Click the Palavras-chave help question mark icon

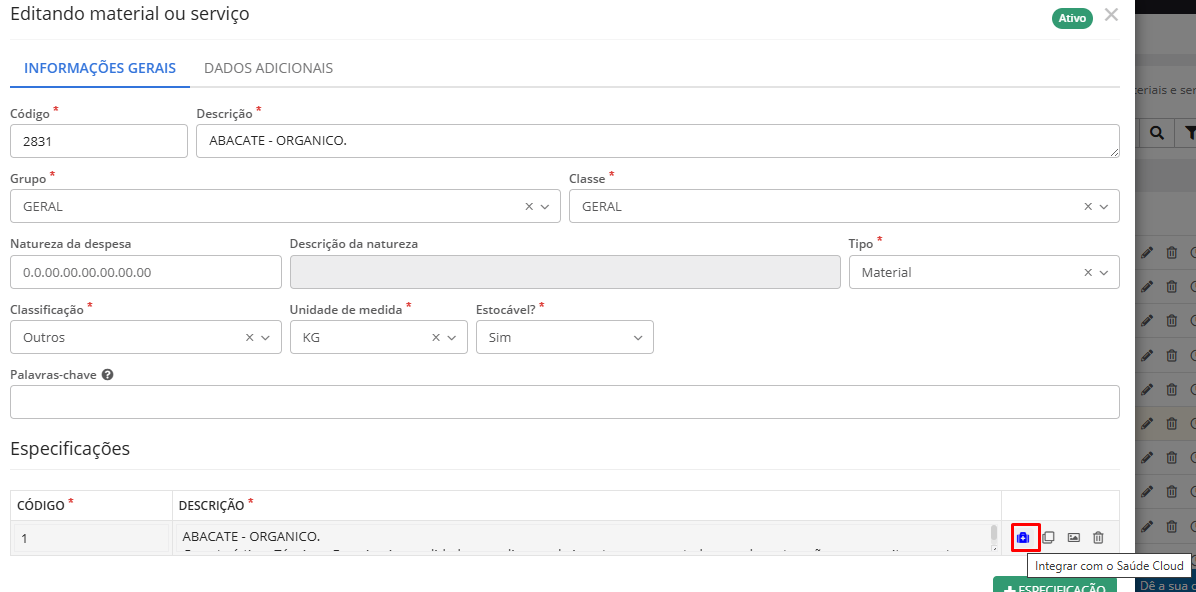pyautogui.click(x=107, y=375)
